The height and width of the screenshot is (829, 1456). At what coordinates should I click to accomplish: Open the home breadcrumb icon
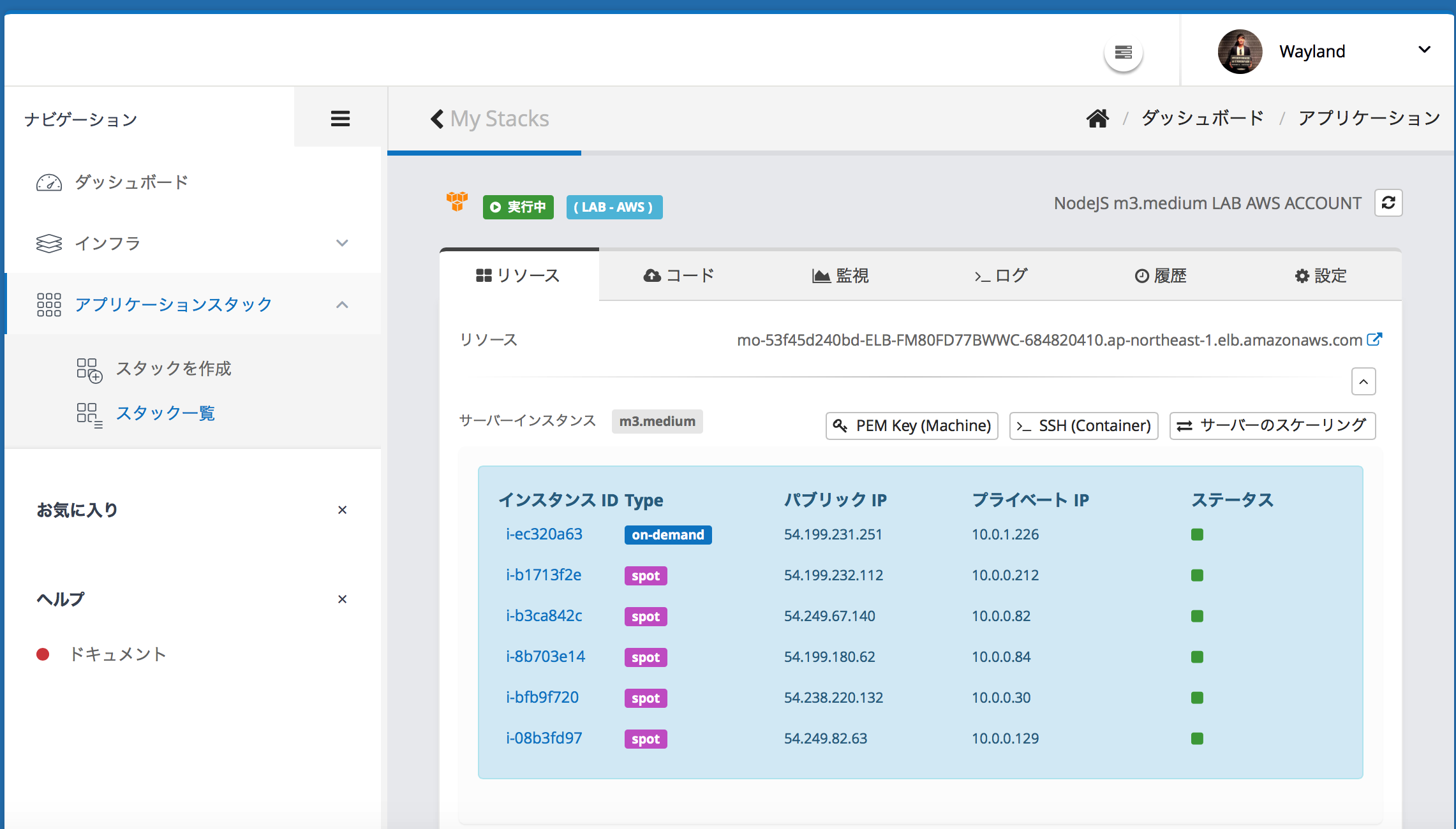tap(1097, 118)
